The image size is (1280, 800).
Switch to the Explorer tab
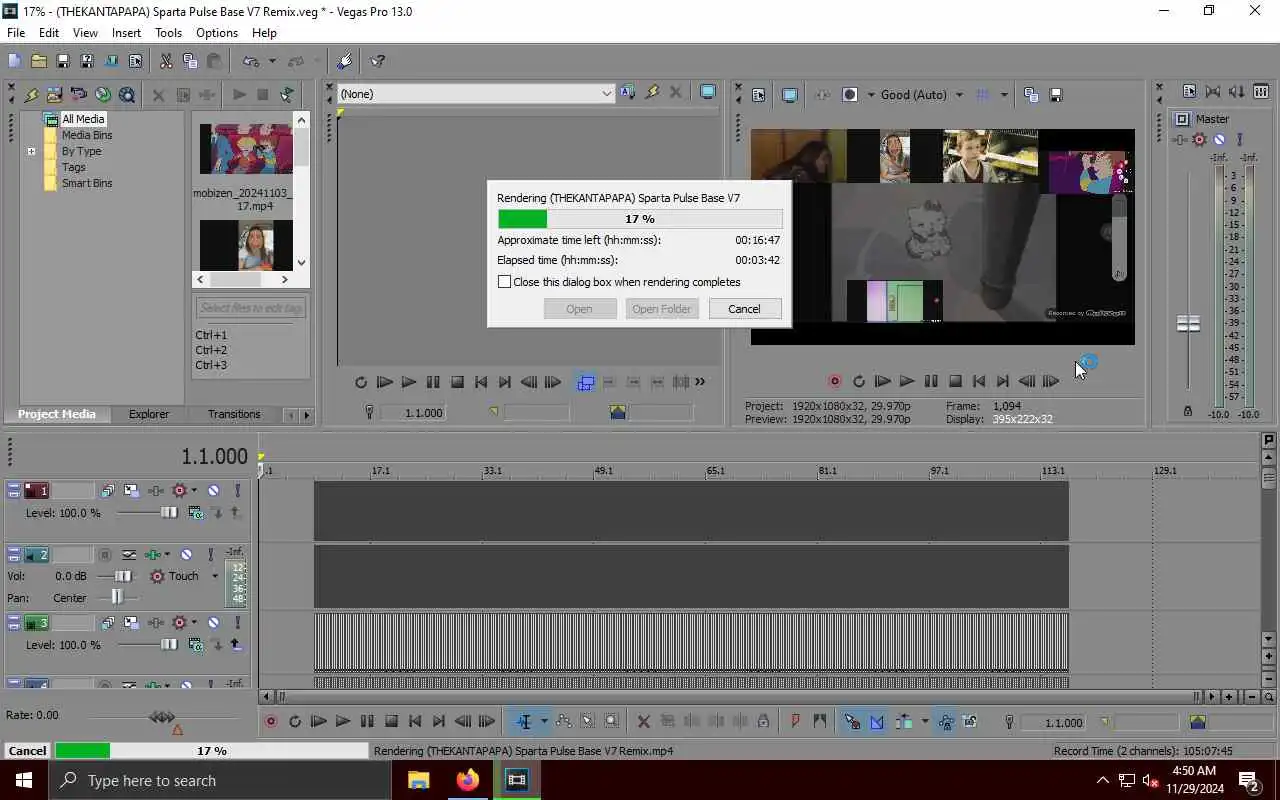pos(148,414)
